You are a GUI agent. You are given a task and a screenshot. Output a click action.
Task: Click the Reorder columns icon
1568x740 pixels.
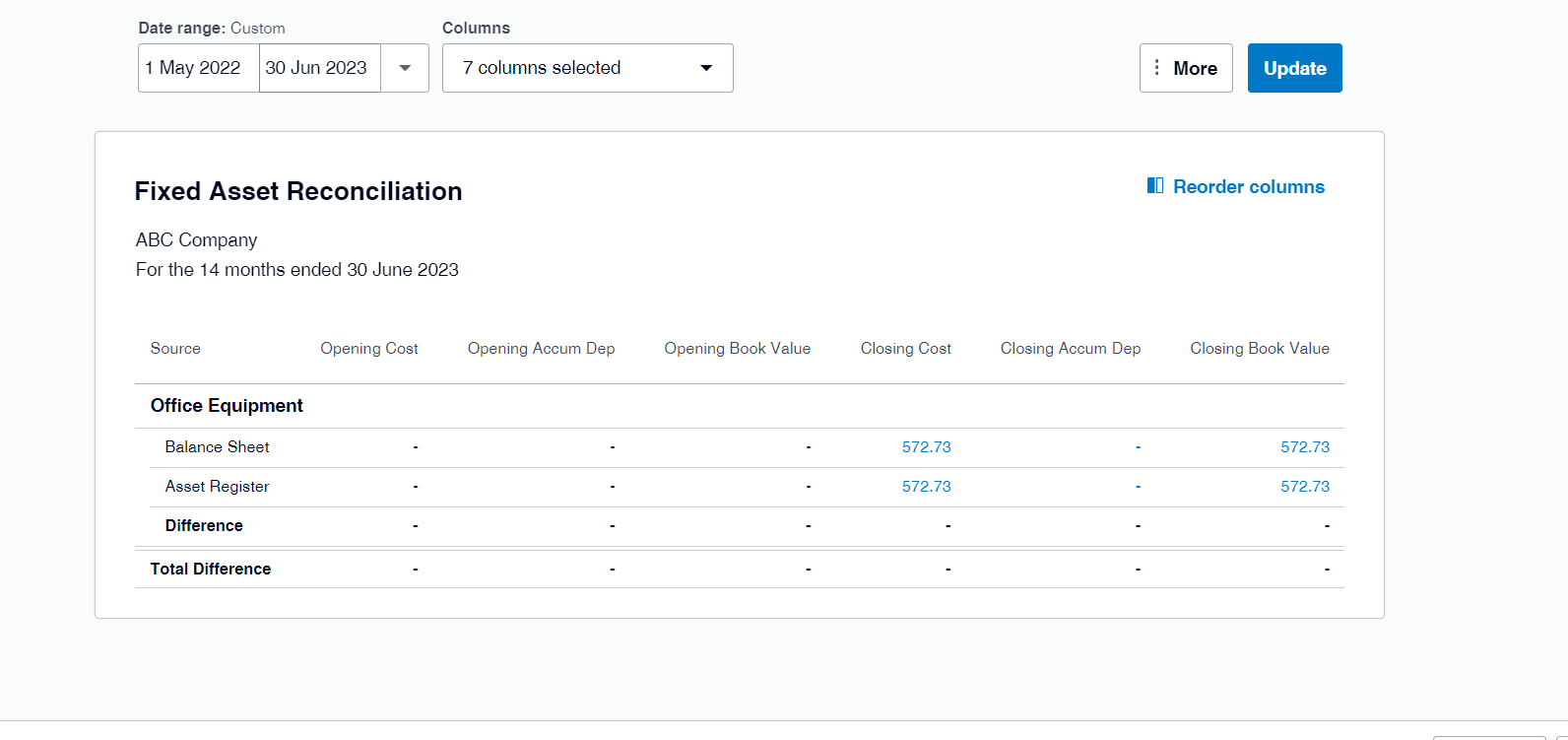[x=1155, y=186]
